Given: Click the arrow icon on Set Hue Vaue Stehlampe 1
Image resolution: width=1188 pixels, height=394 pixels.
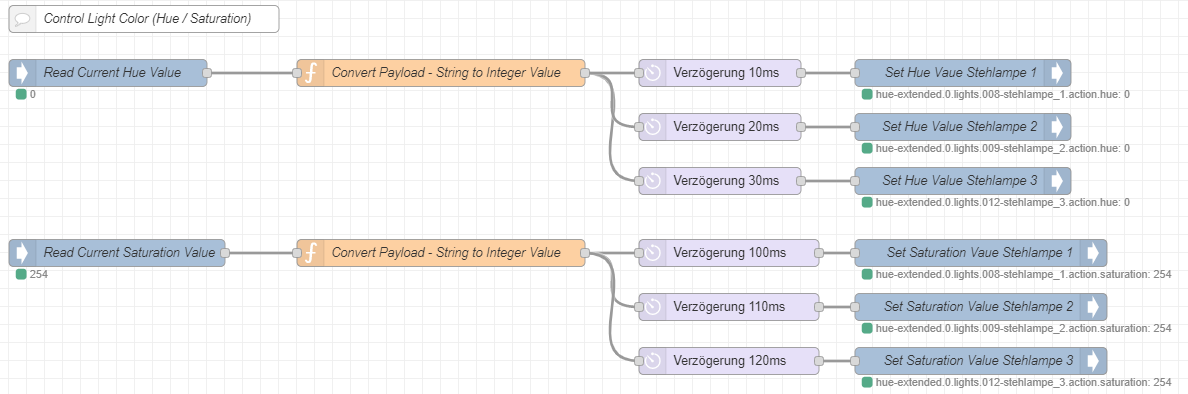Looking at the screenshot, I should pos(1057,73).
